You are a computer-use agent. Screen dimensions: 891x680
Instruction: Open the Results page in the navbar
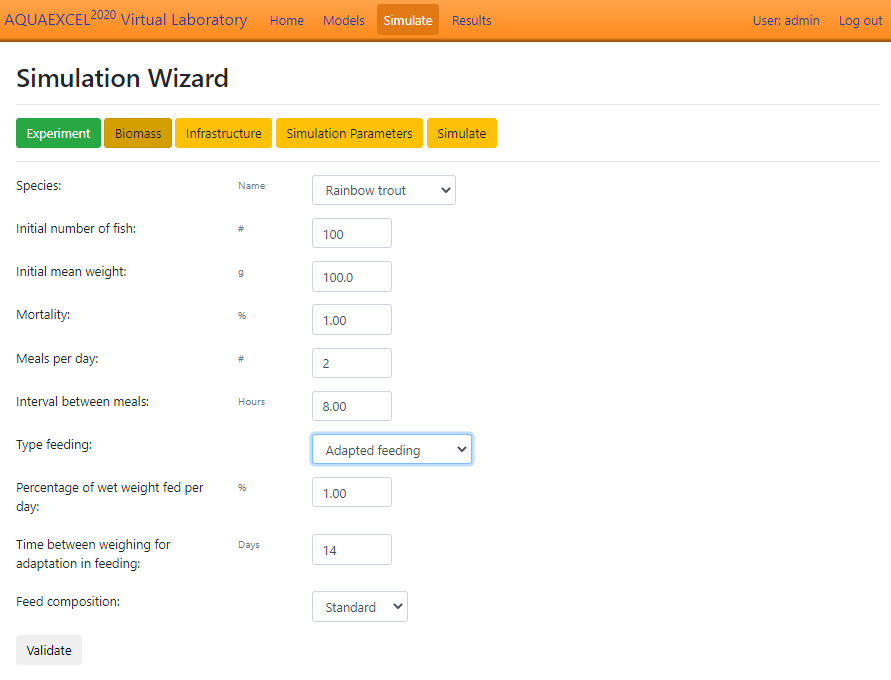point(471,20)
